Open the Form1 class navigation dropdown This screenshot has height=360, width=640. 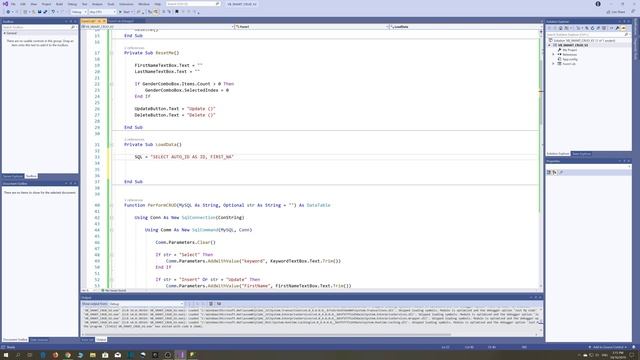(312, 27)
